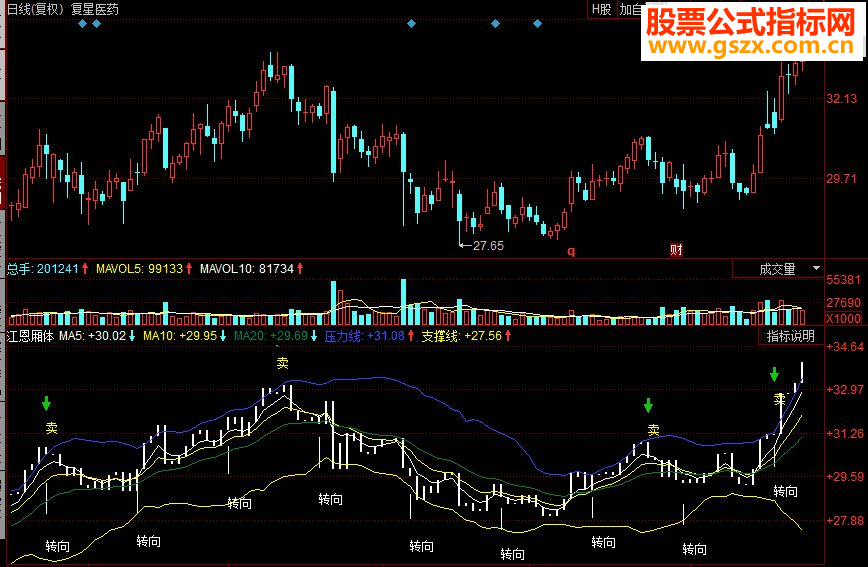
Task: Click the +27.88 indicator axis label
Action: pos(845,520)
